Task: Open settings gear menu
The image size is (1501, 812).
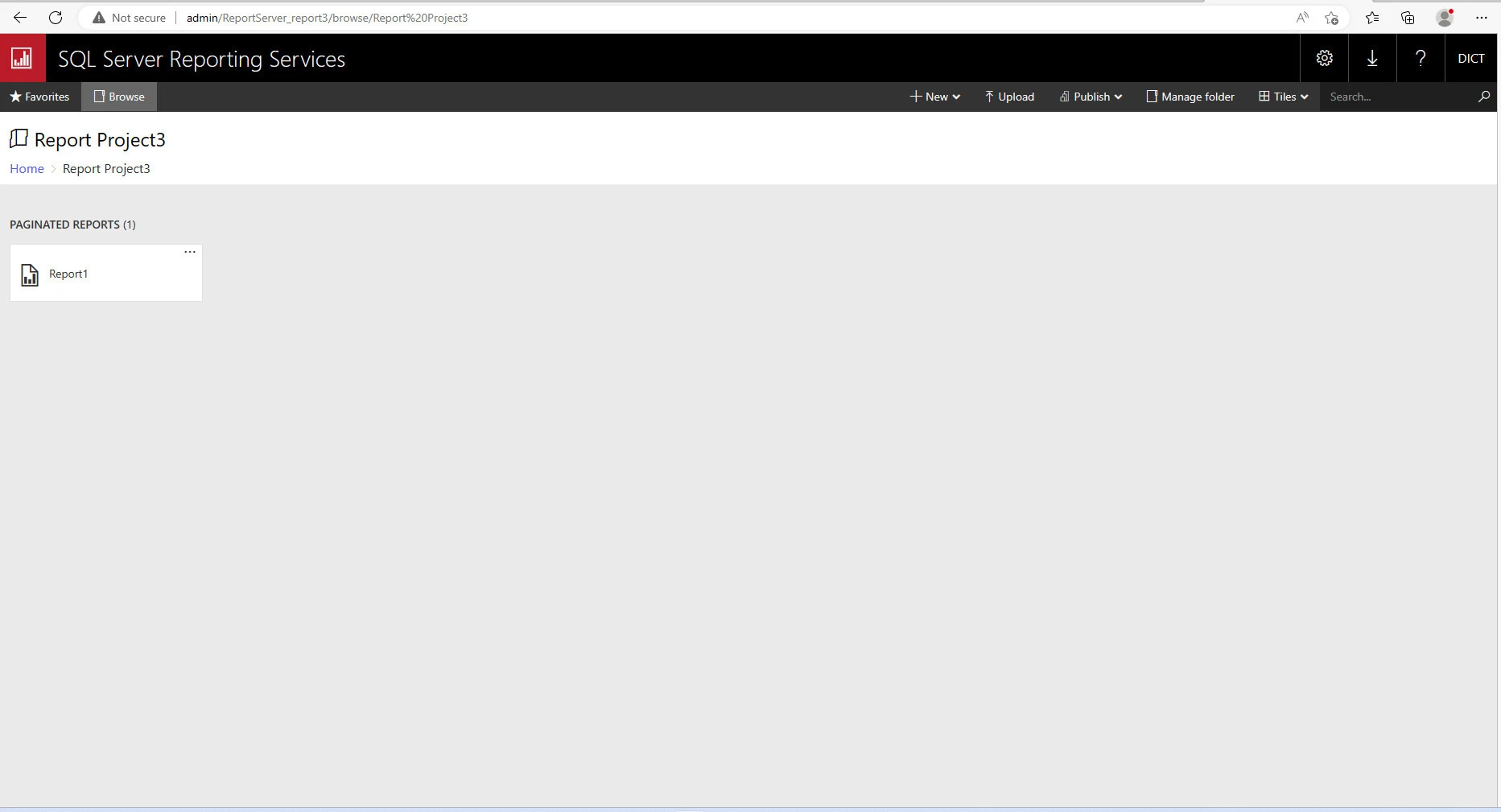Action: coord(1324,58)
